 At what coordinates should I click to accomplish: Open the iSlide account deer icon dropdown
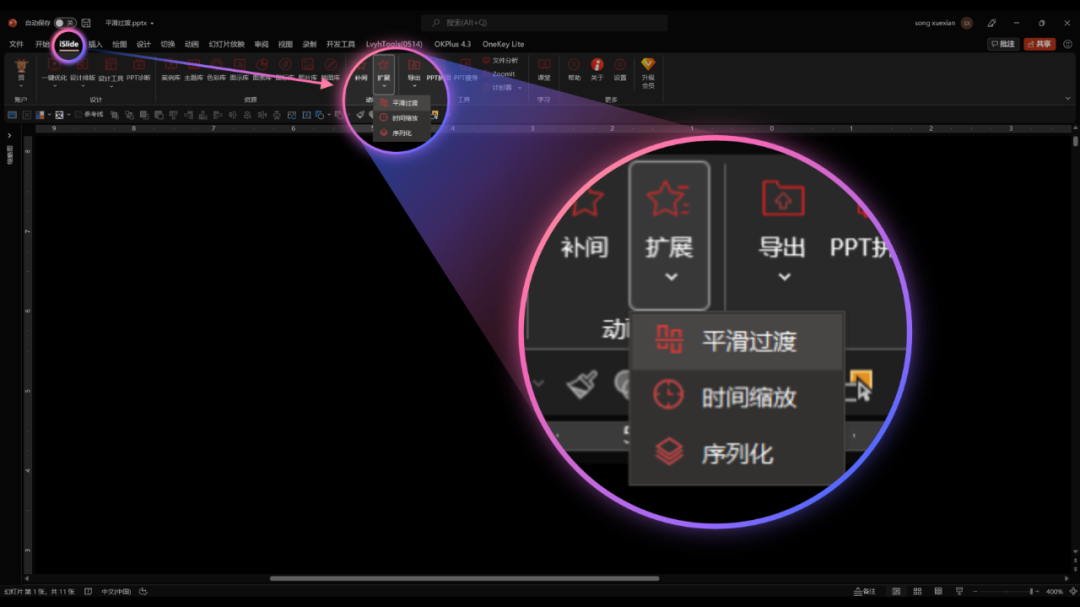point(21,73)
